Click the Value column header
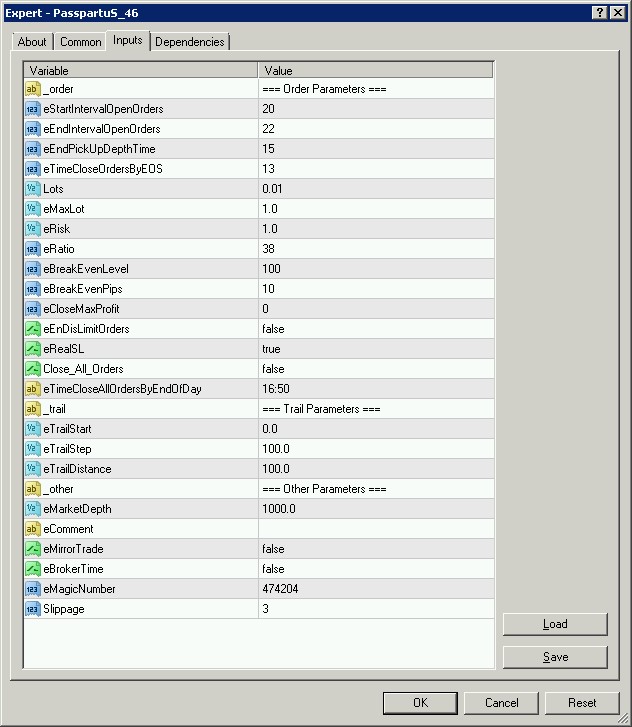Image resolution: width=632 pixels, height=727 pixels. pyautogui.click(x=376, y=70)
